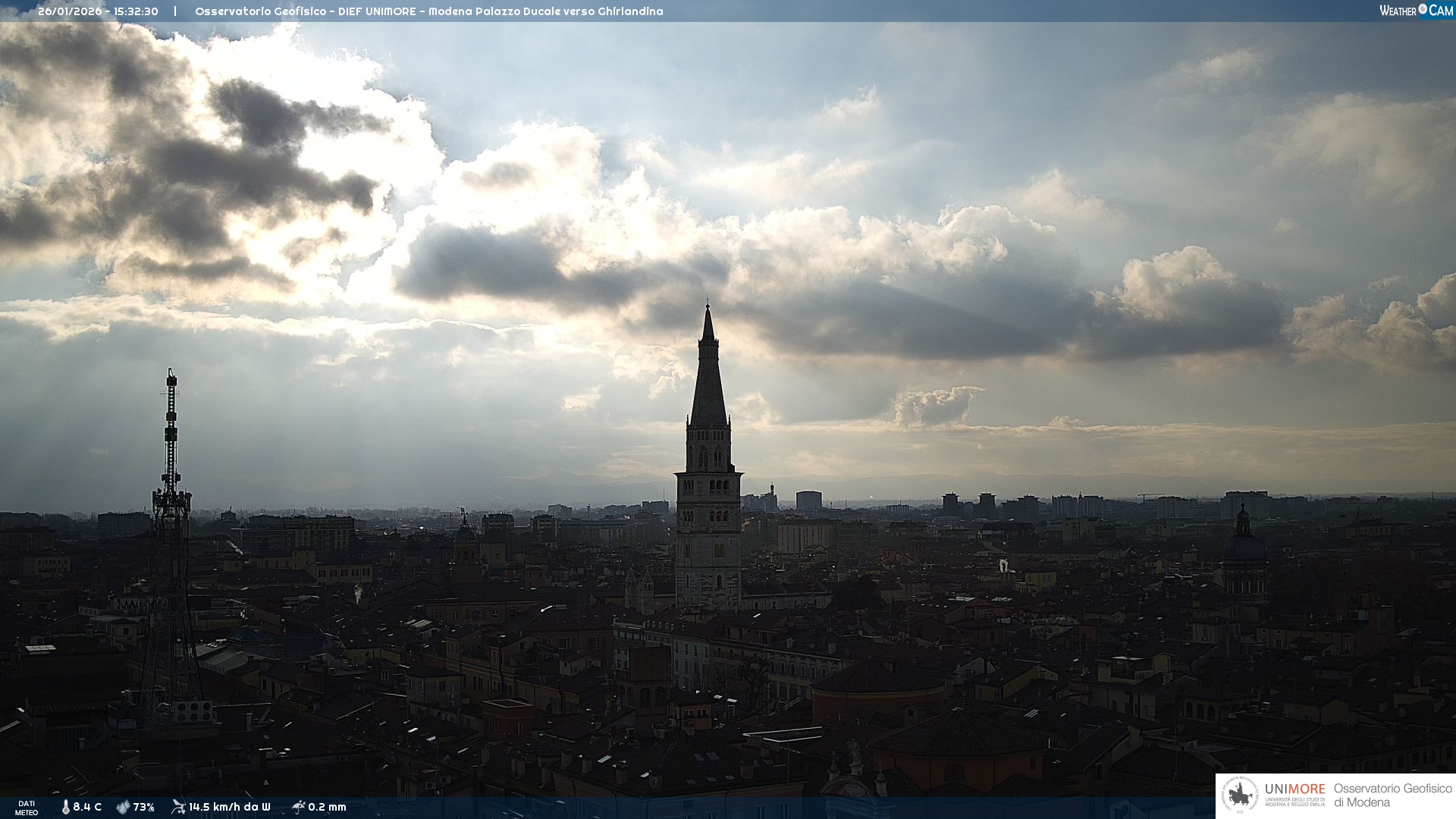1456x819 pixels.
Task: Click the thermometer temperature icon
Action: click(x=65, y=807)
